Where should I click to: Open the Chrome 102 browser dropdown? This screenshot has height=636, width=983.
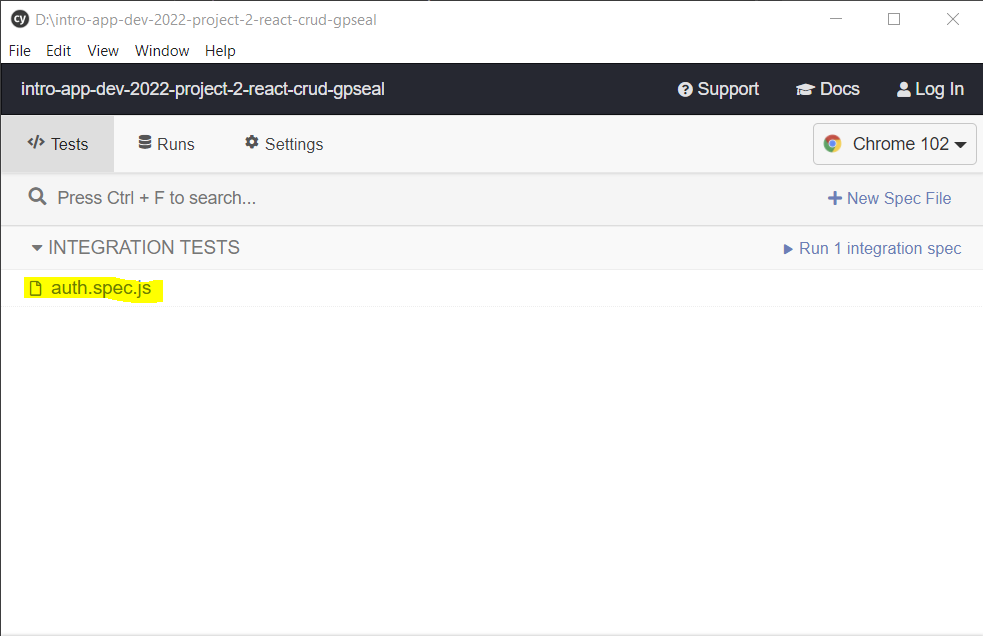[x=894, y=143]
